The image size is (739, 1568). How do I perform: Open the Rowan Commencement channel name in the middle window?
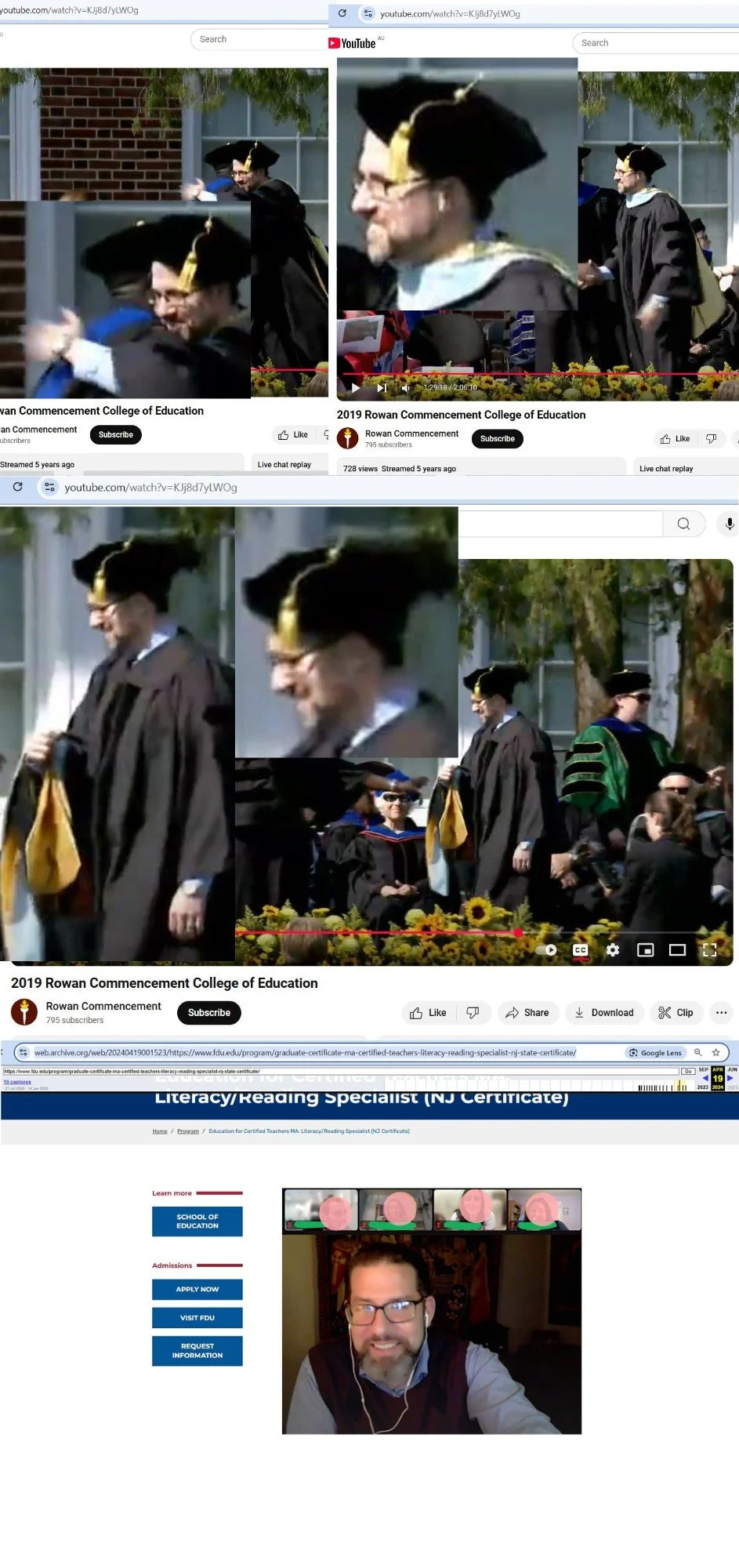point(103,1006)
